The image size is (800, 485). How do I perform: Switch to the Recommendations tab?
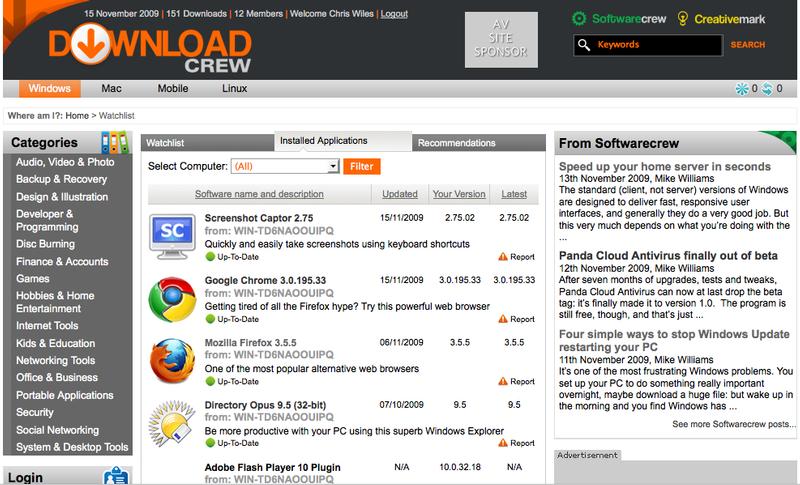[x=479, y=143]
